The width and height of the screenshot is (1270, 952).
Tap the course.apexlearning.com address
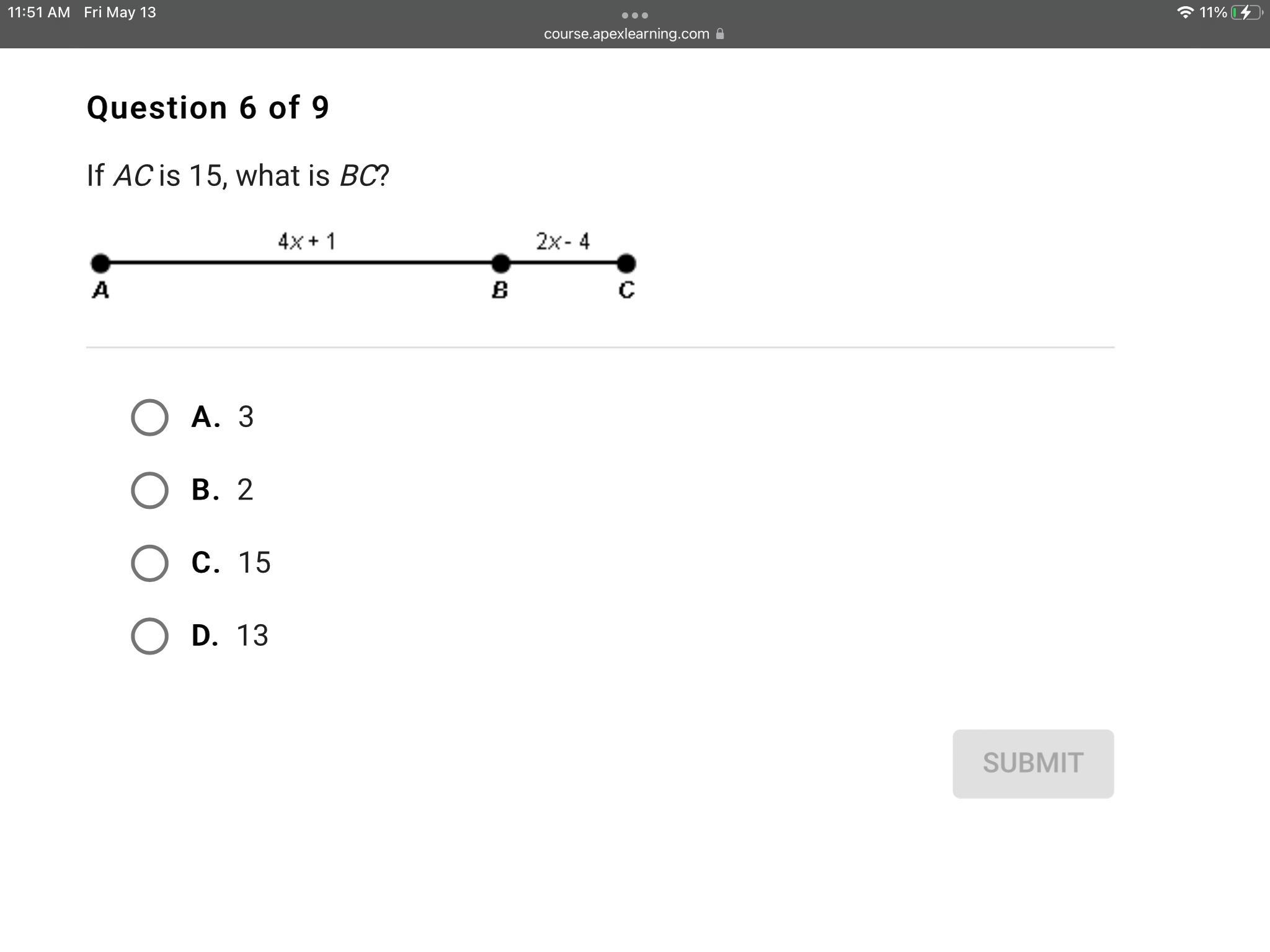tap(626, 34)
